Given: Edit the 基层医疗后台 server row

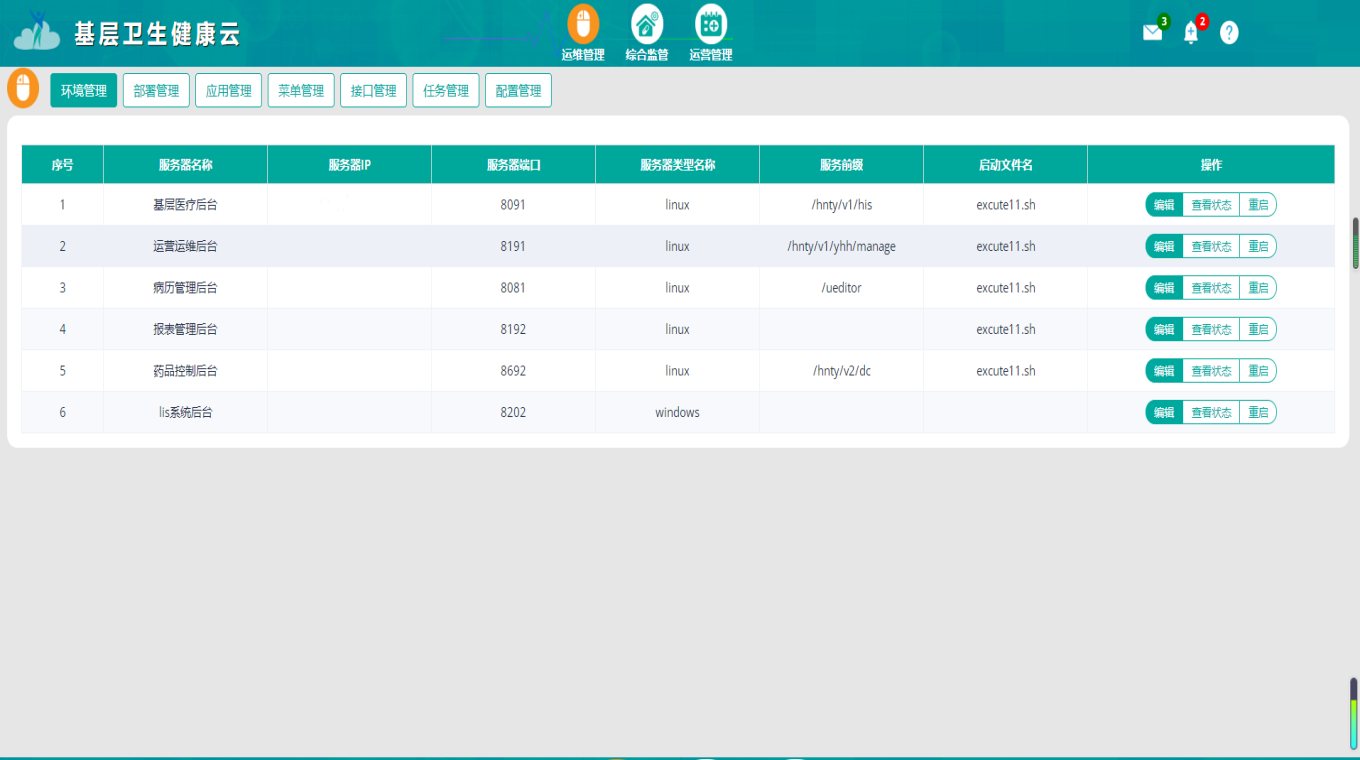Looking at the screenshot, I should pyautogui.click(x=1164, y=205).
